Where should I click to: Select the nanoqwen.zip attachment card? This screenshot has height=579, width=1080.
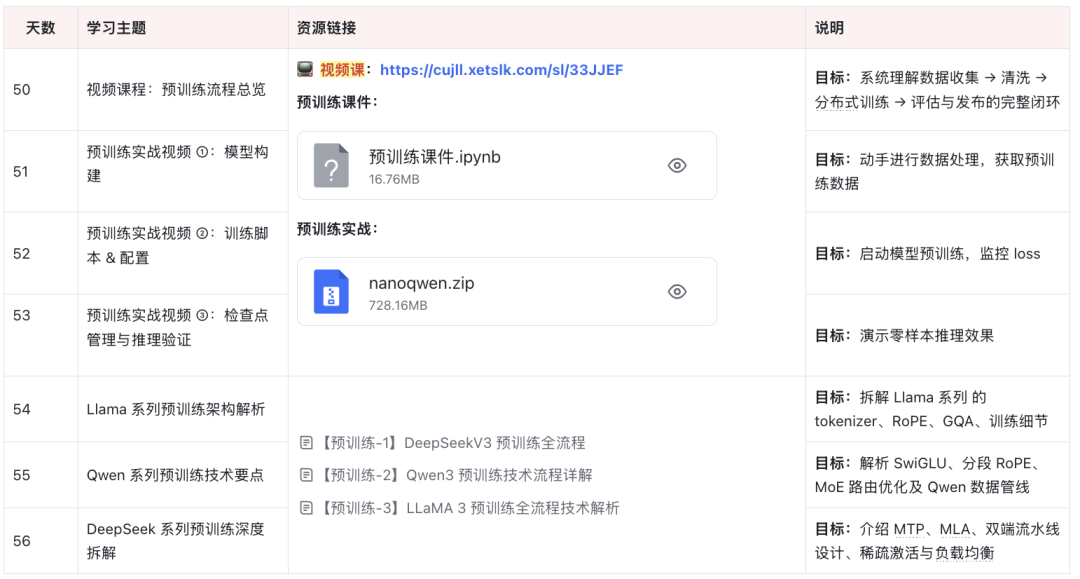[x=505, y=291]
